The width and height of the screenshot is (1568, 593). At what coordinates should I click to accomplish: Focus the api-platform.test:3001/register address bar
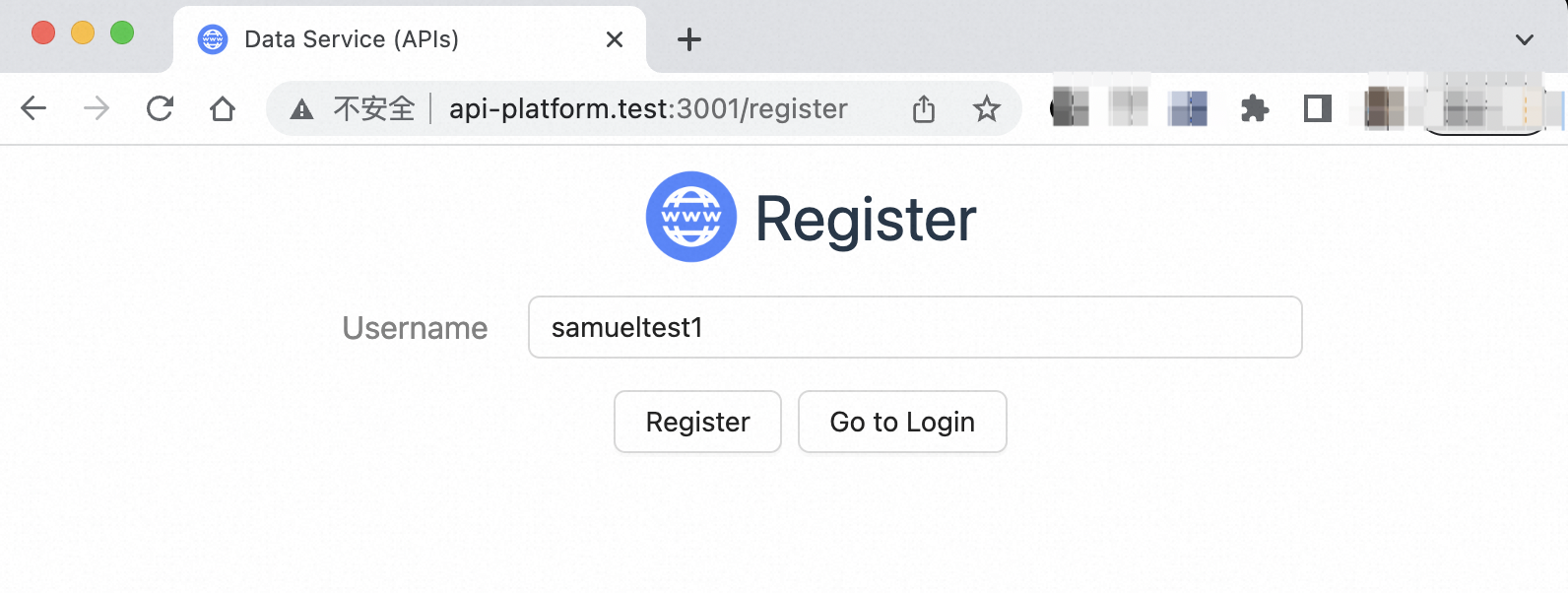tap(648, 108)
